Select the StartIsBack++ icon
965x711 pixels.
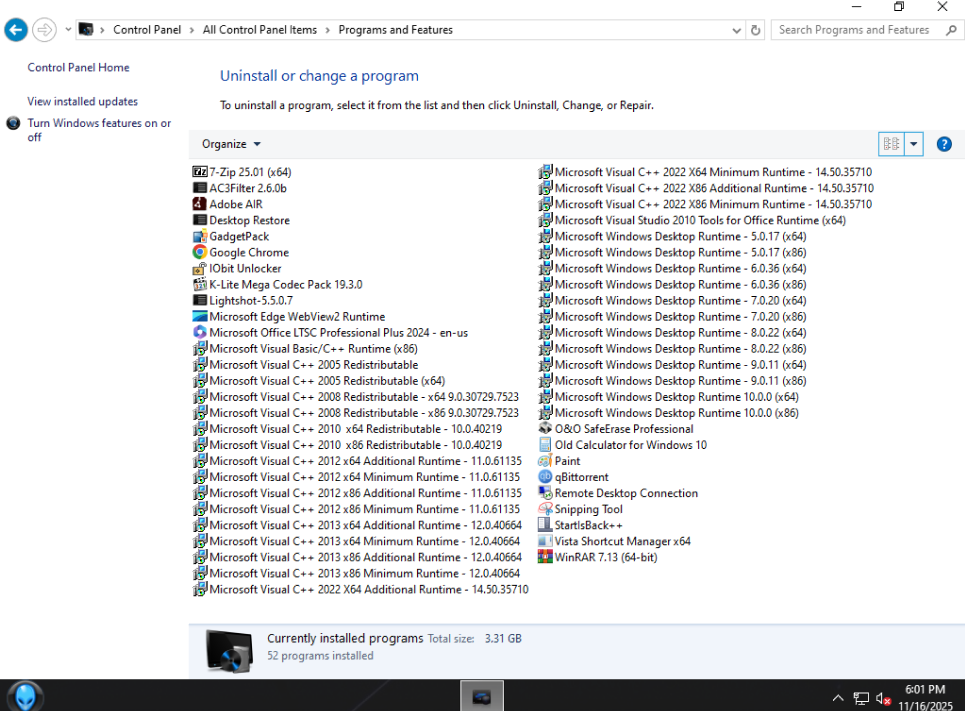coord(545,525)
